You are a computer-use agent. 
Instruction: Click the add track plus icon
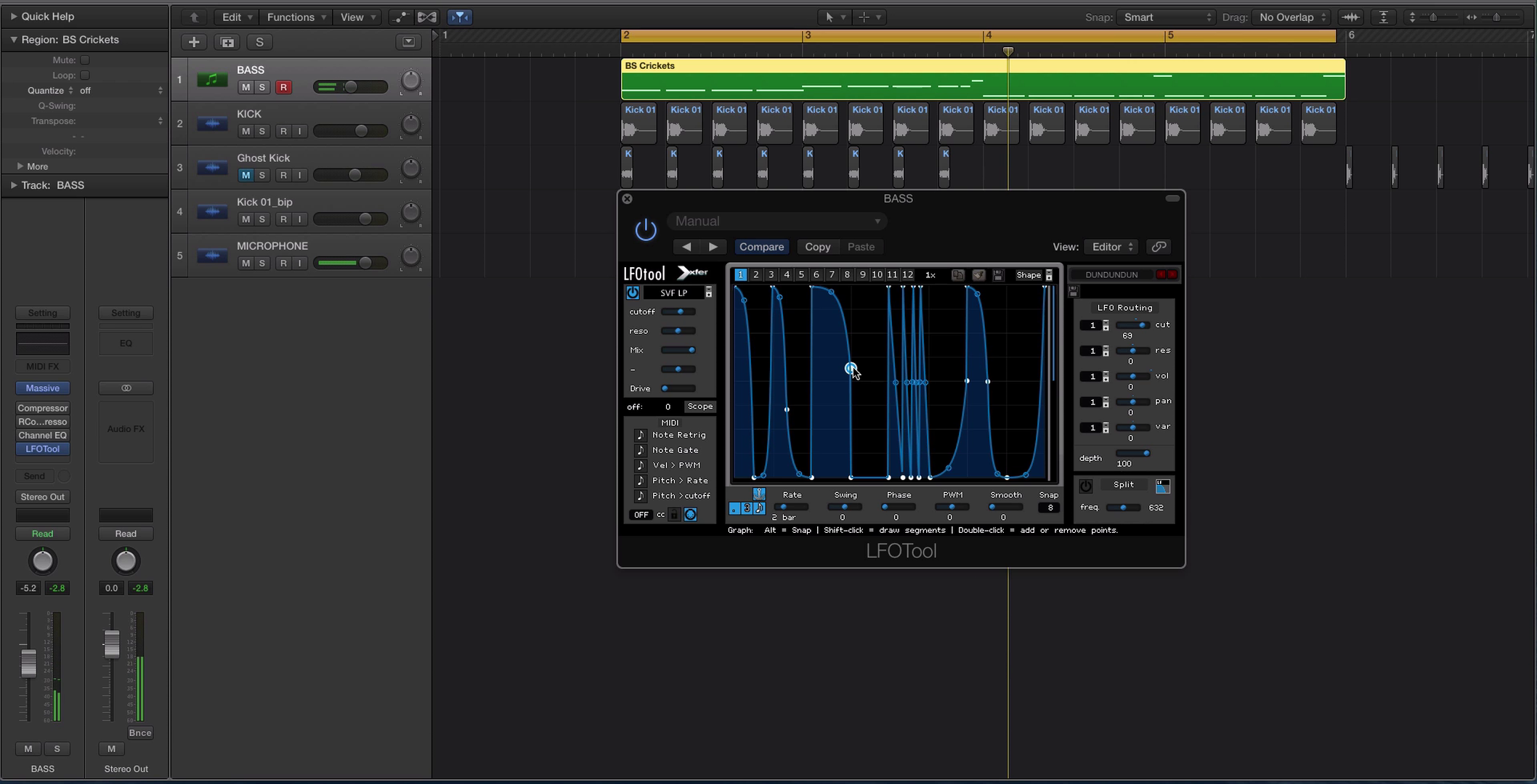point(194,42)
